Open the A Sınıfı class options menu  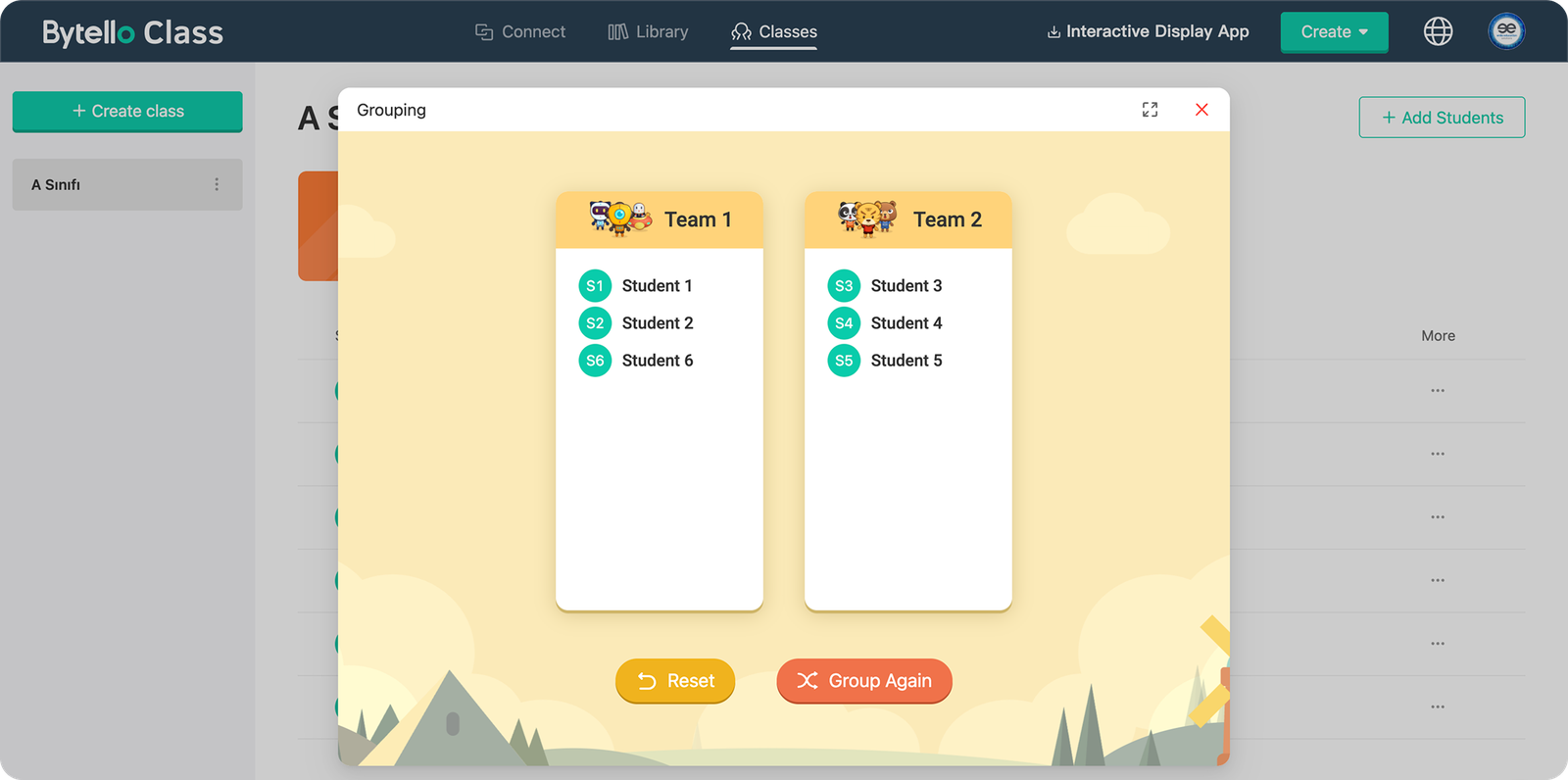pos(217,184)
